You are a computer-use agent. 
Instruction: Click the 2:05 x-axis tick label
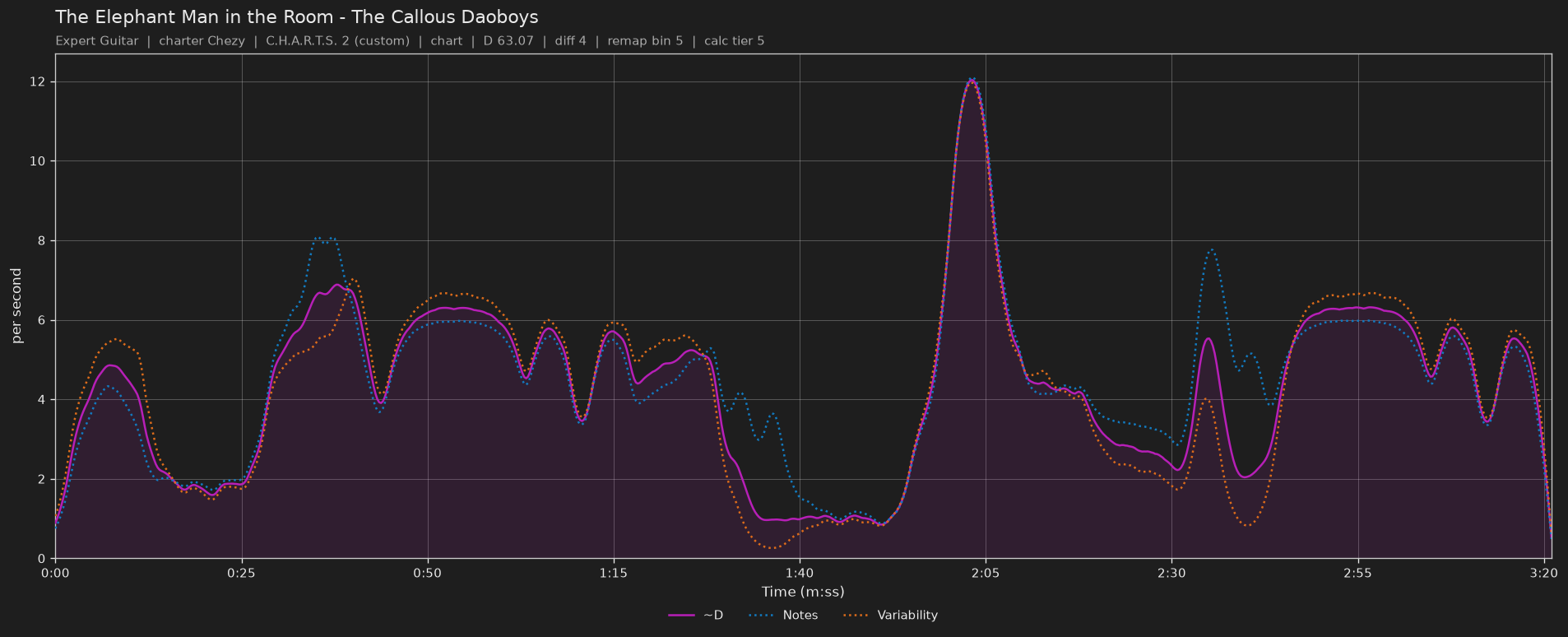coord(986,573)
